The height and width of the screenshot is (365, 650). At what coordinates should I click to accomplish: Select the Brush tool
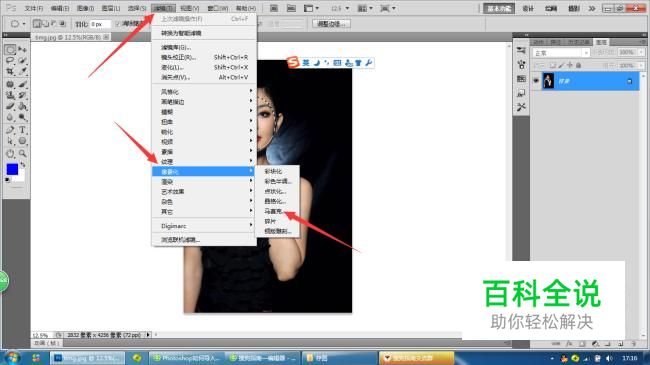coord(22,85)
